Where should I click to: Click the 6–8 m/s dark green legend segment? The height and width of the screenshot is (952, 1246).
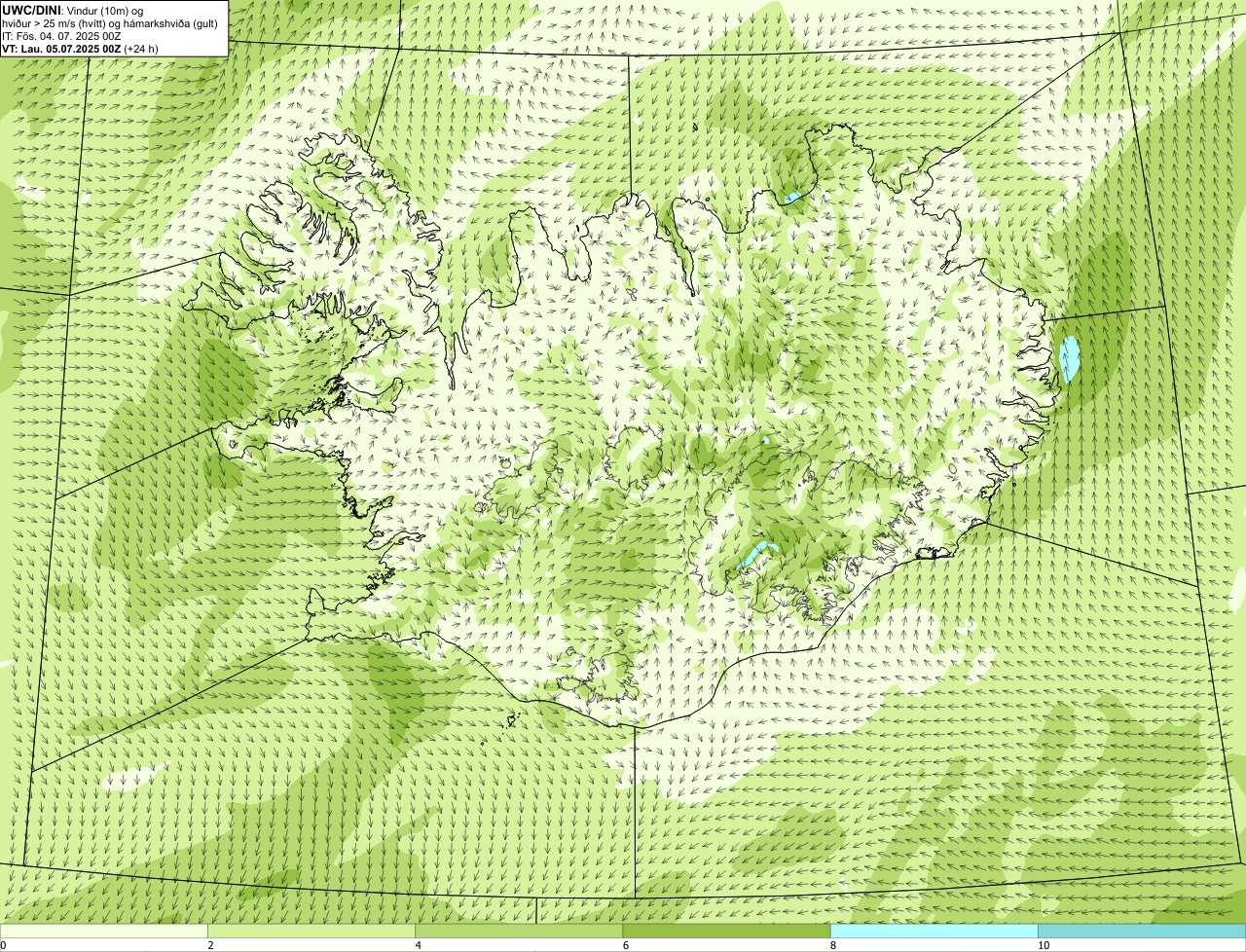pos(726,932)
